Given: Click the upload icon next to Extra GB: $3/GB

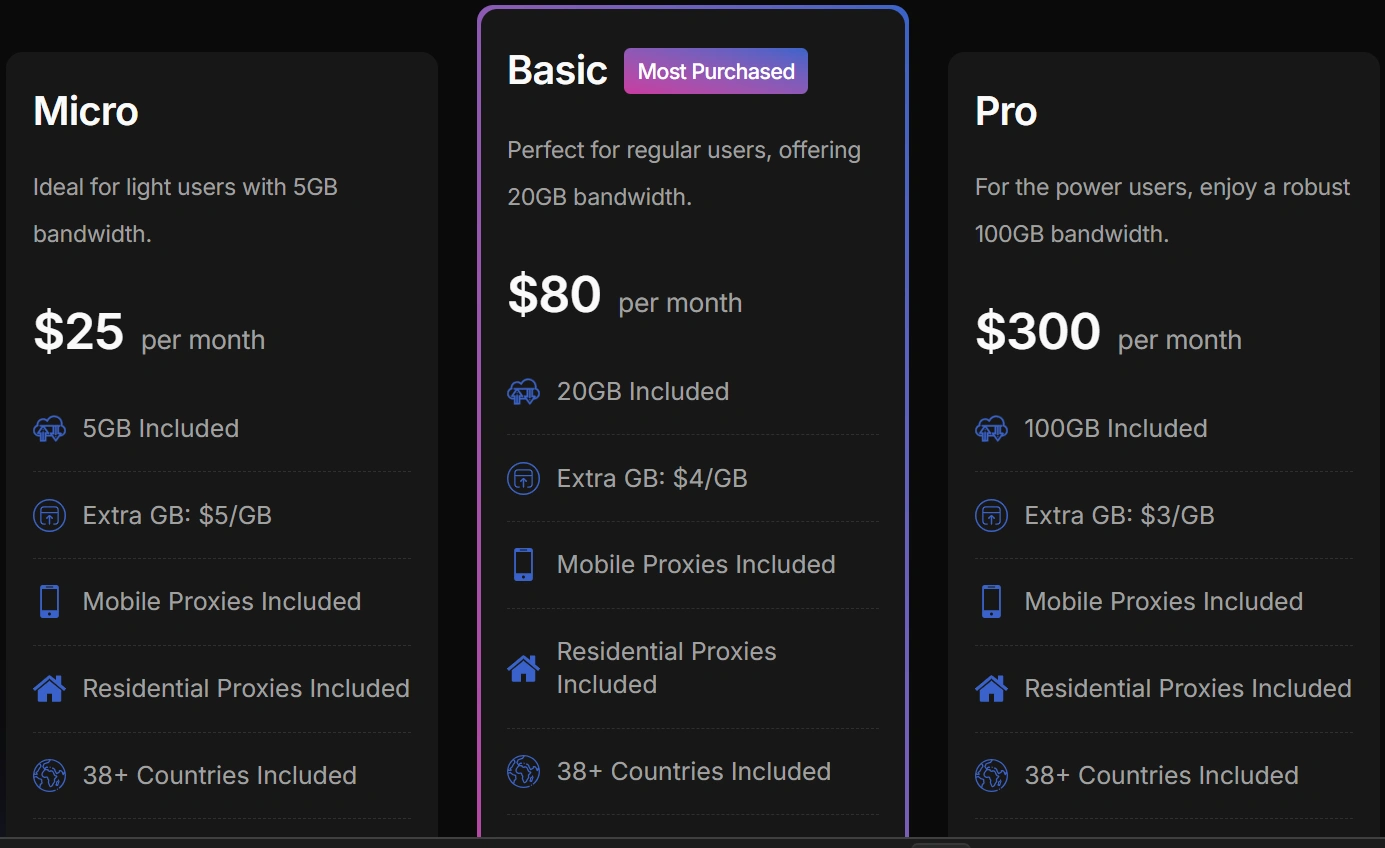Looking at the screenshot, I should [992, 516].
